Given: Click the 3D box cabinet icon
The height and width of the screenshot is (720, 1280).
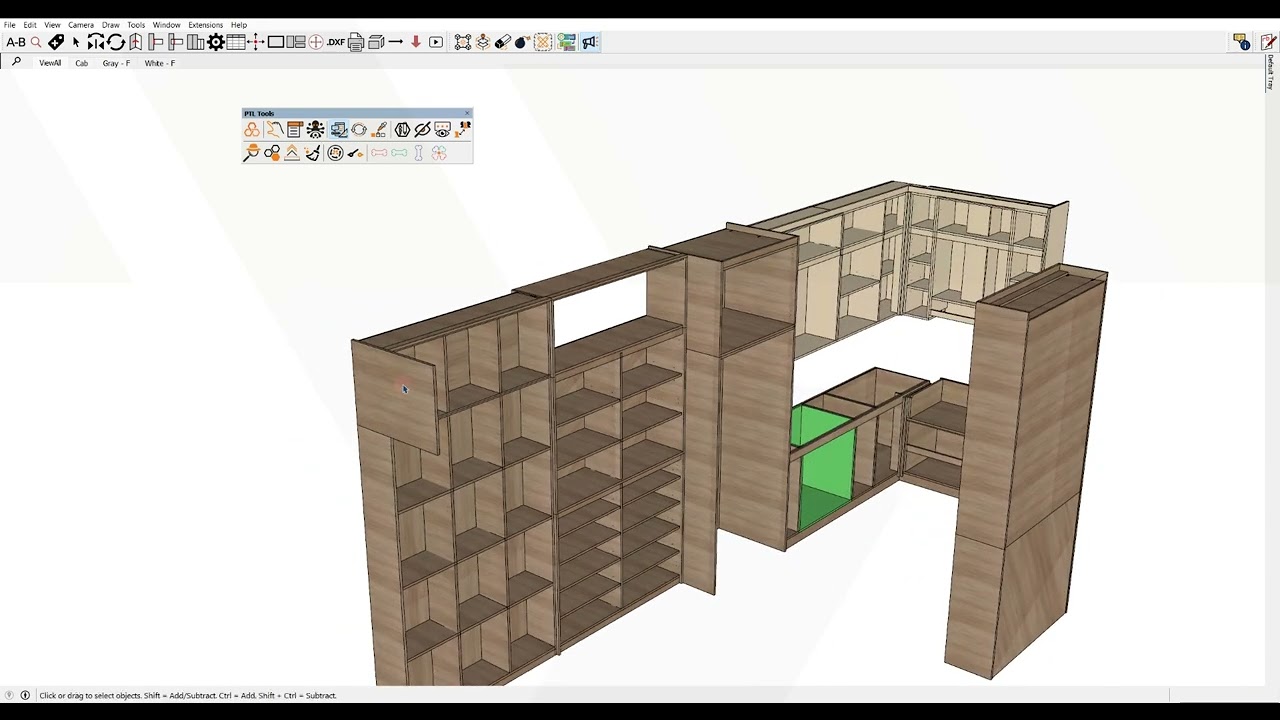Looking at the screenshot, I should click(376, 42).
